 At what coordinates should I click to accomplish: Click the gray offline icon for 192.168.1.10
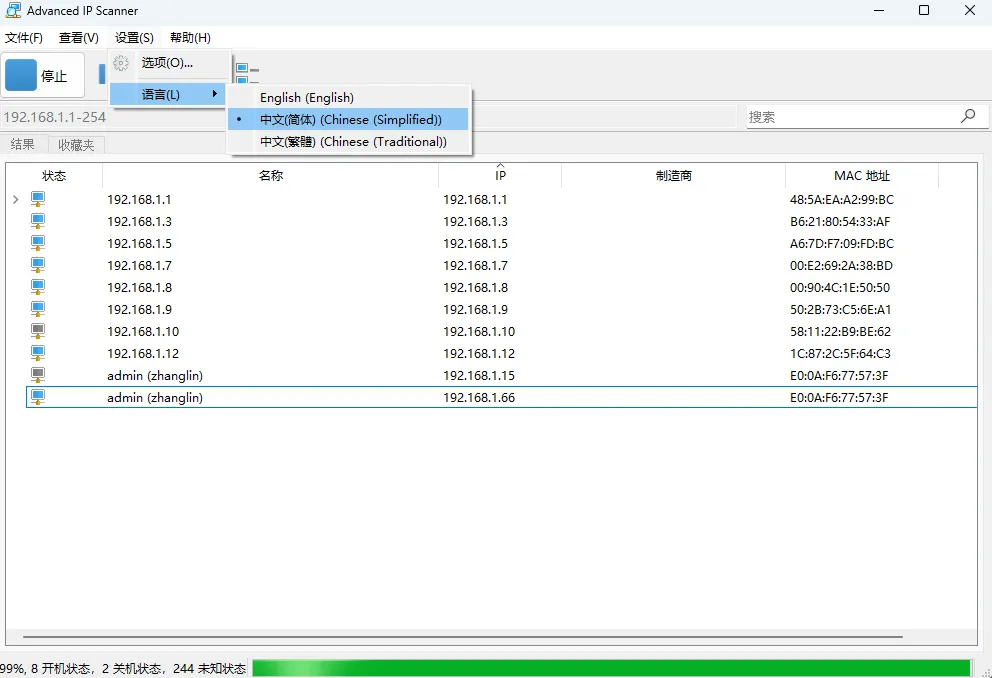(38, 331)
